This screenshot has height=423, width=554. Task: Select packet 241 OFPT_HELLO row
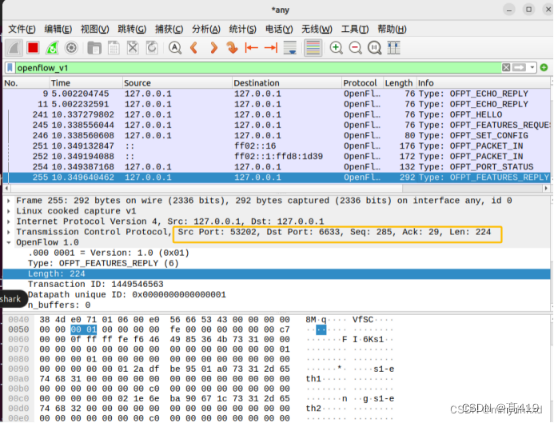276,114
